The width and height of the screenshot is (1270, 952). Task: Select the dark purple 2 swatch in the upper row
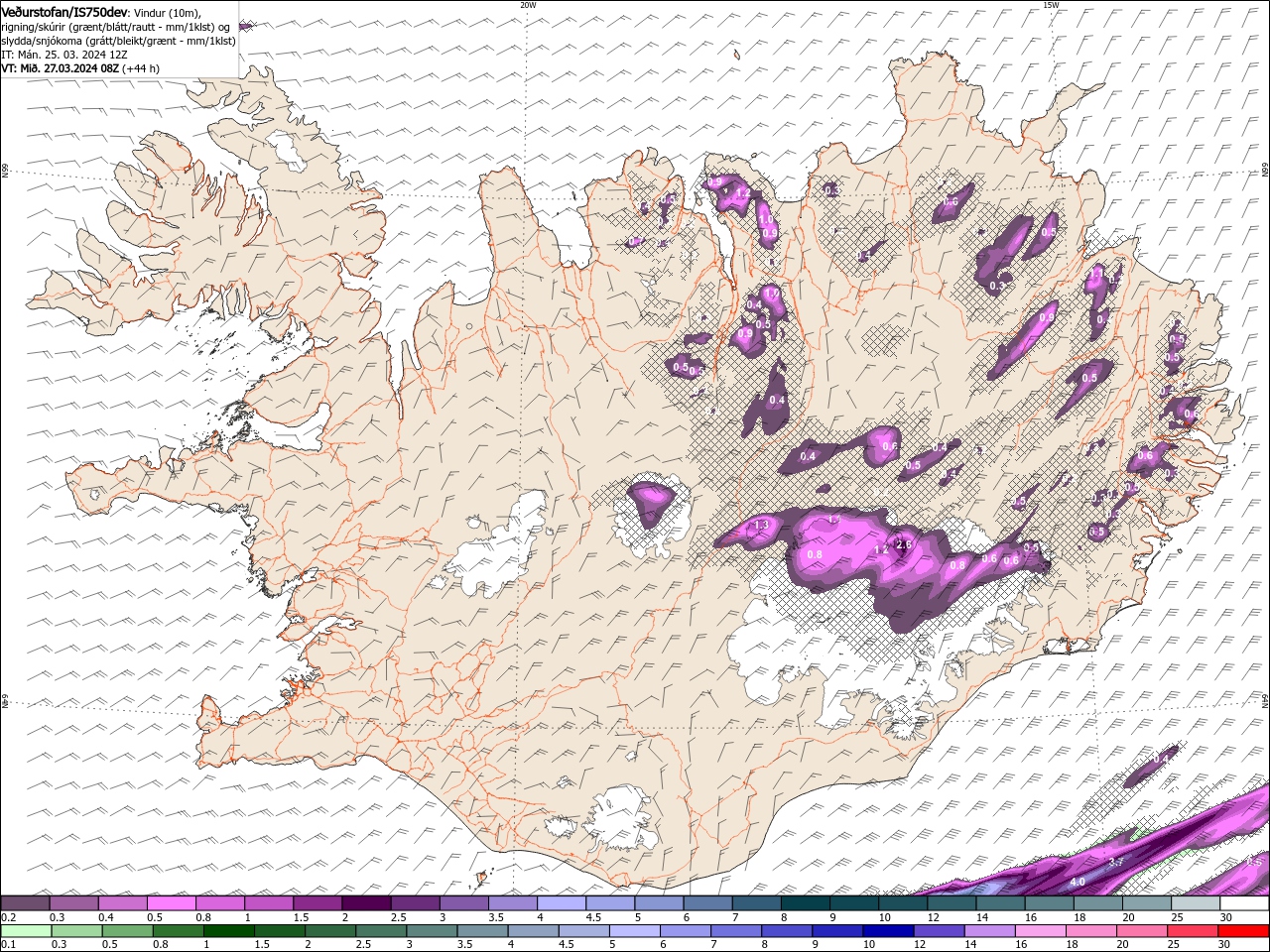coord(366,903)
